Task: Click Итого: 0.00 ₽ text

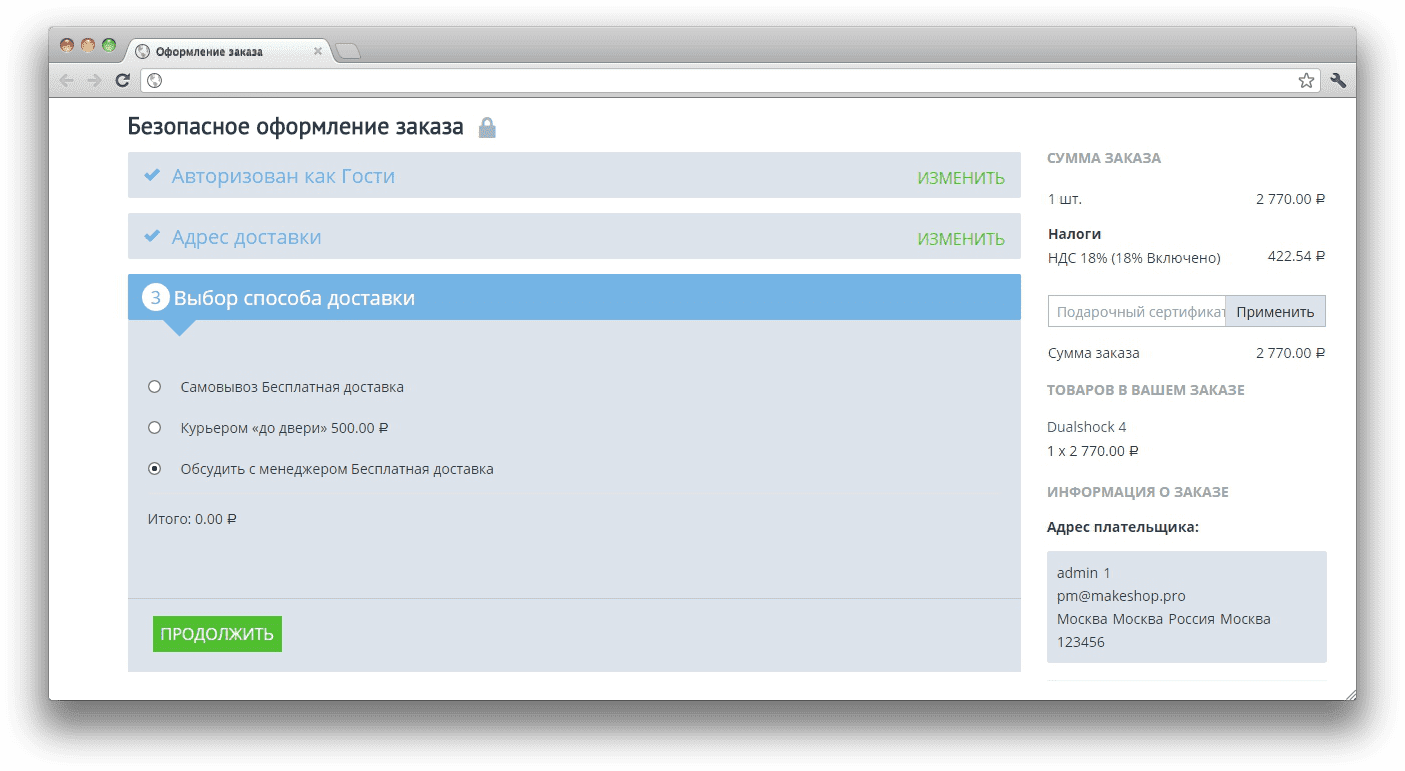Action: click(x=192, y=519)
